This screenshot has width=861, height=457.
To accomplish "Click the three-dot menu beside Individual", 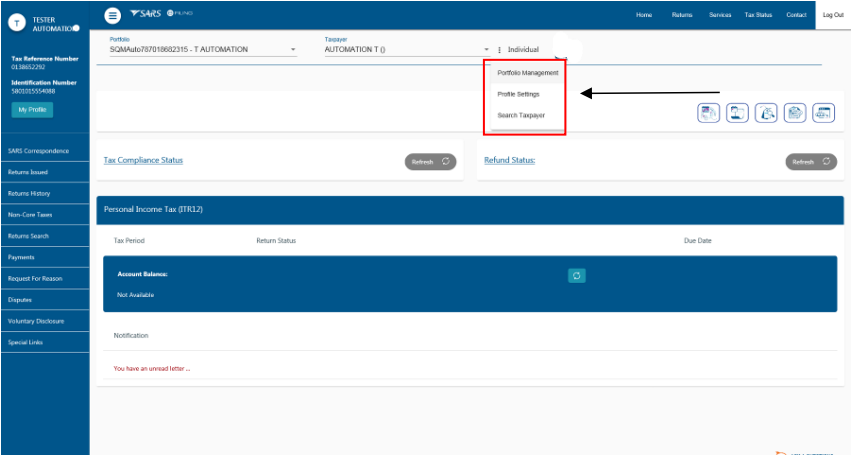I will click(499, 50).
